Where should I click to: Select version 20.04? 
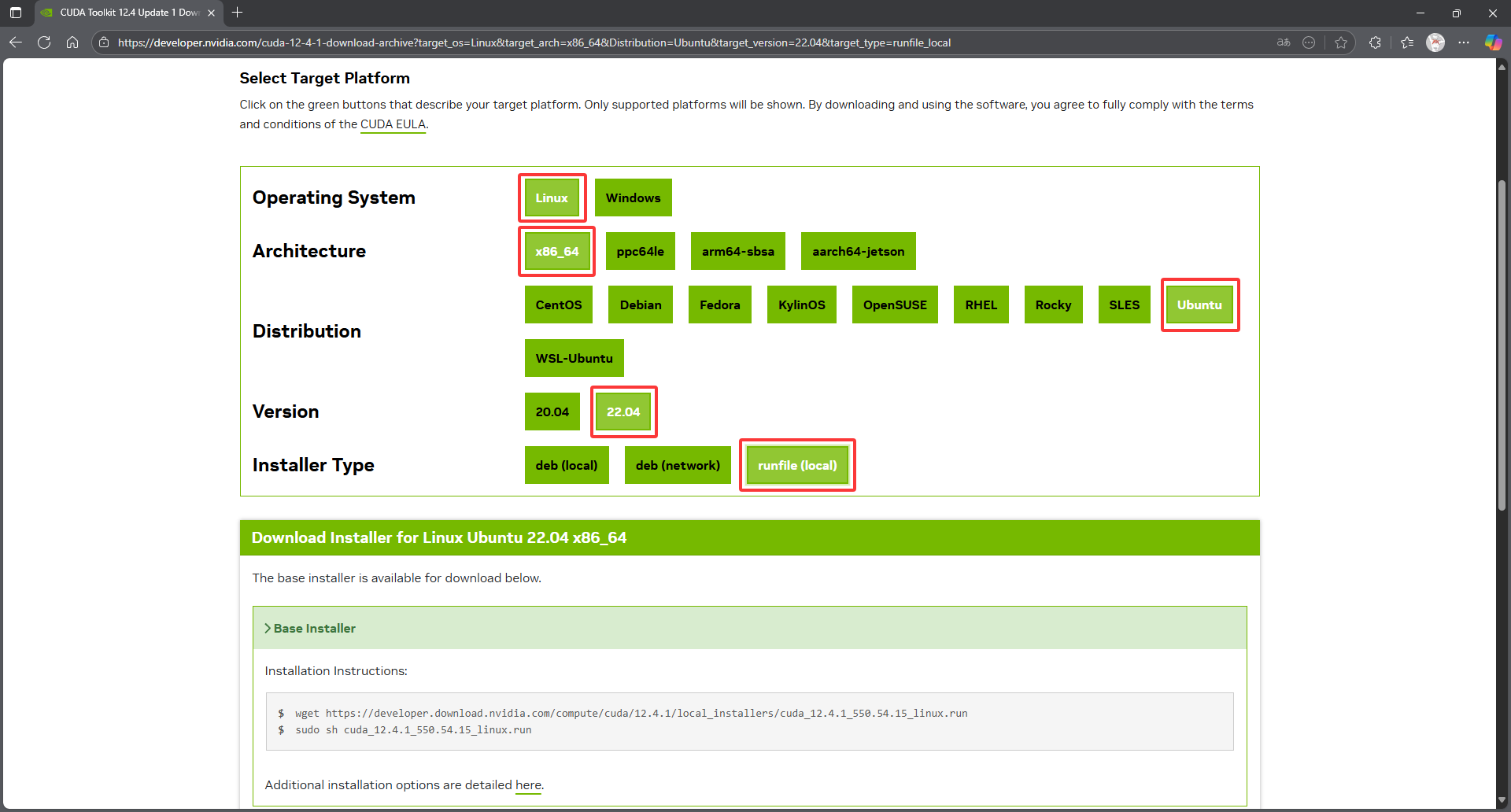click(552, 412)
